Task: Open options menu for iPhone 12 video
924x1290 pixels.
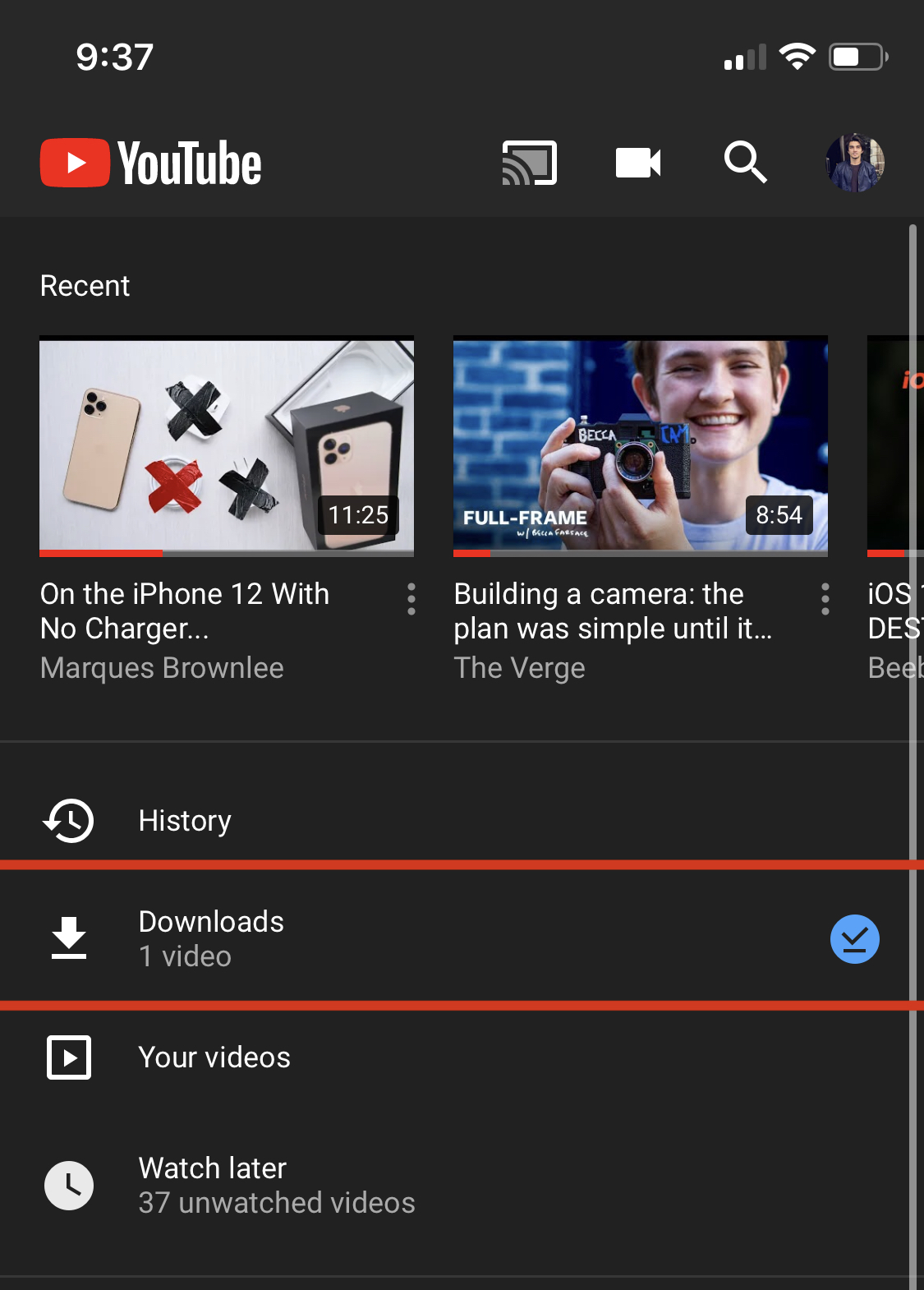Action: tap(411, 599)
